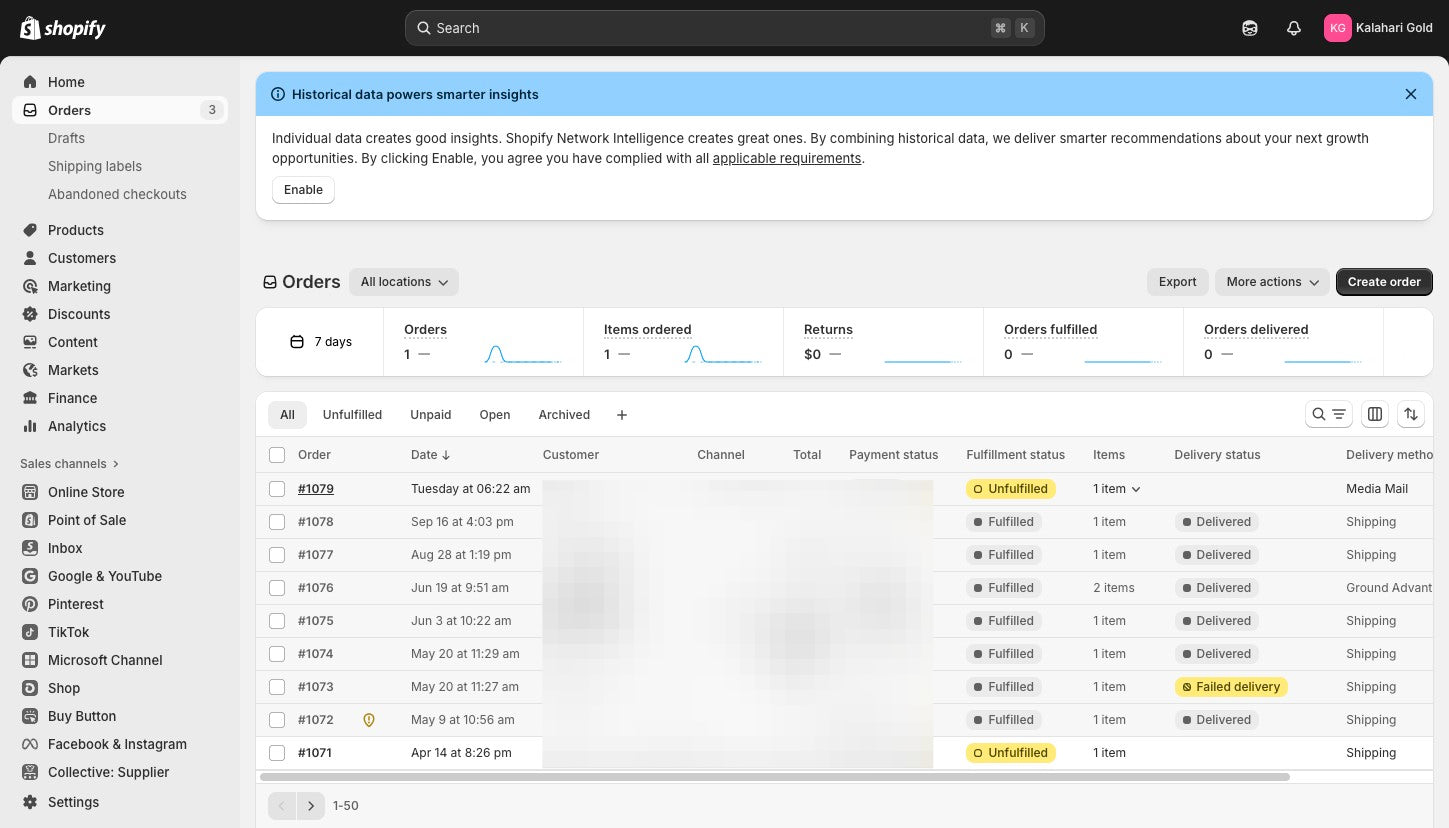Sort orders by the Date column
This screenshot has width=1449, height=828.
[431, 455]
